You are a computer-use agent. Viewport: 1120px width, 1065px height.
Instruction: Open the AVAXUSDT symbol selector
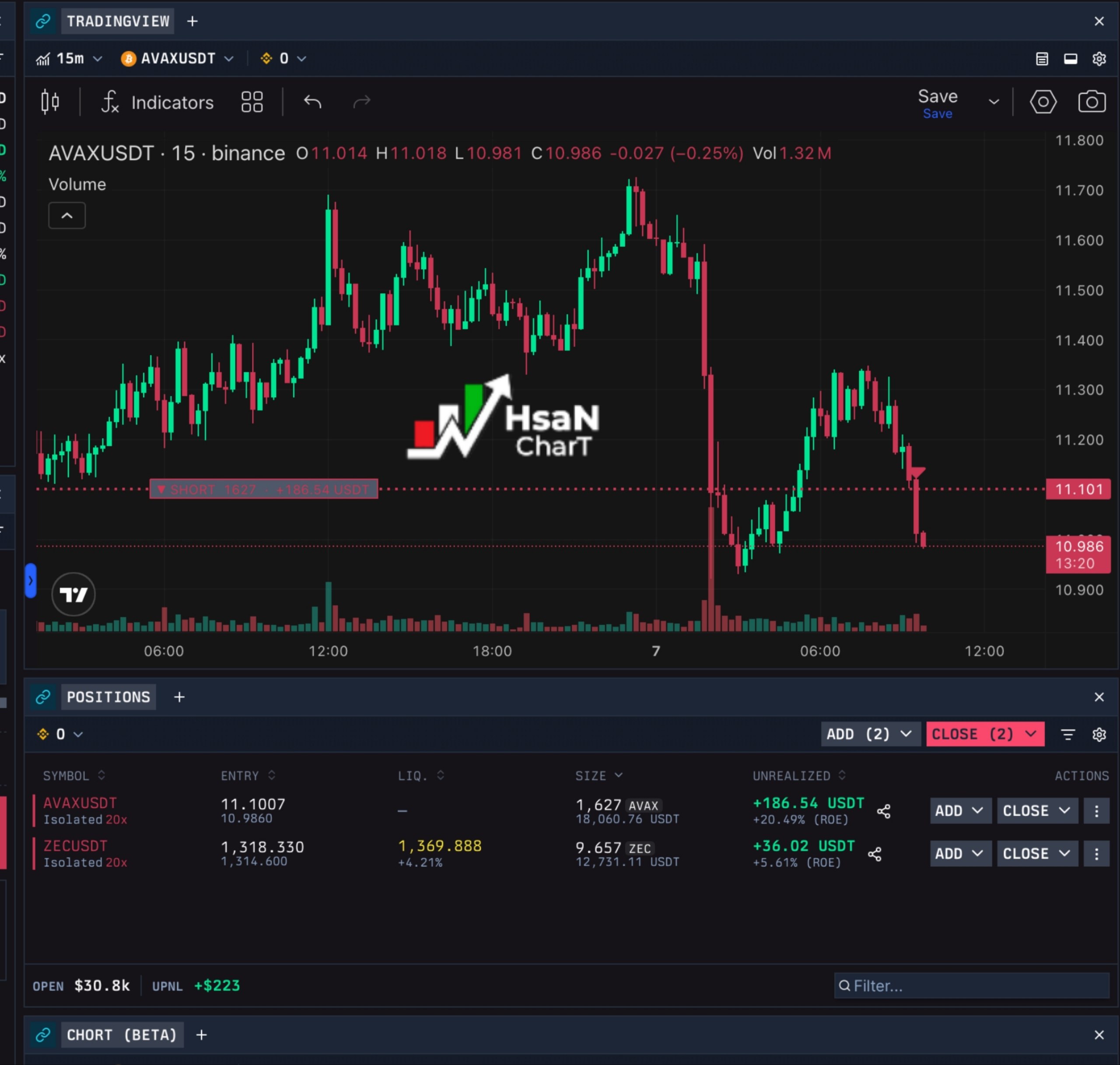pos(177,59)
